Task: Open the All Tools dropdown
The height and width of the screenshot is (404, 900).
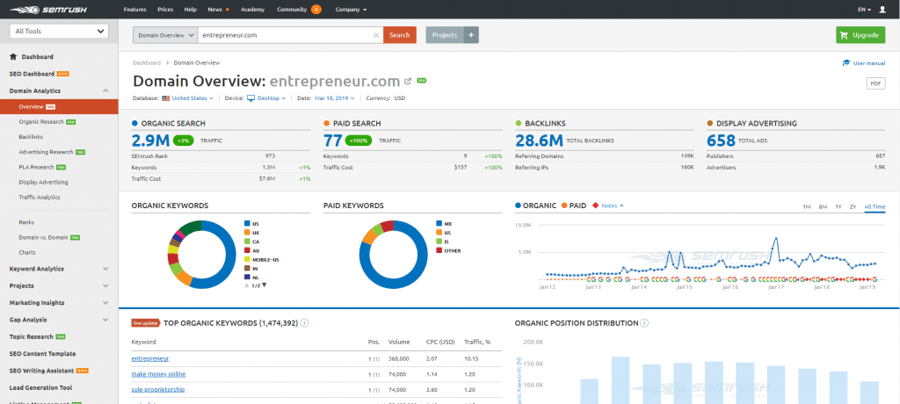Action: tap(59, 32)
